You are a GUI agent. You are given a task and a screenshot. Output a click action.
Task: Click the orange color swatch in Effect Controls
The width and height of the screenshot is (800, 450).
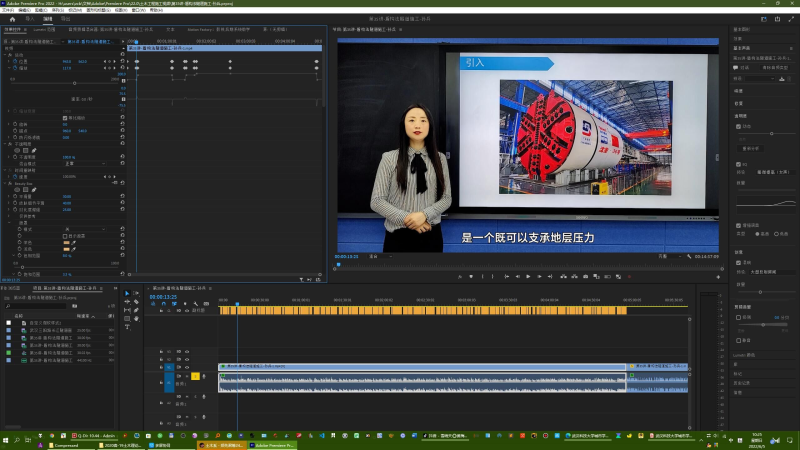point(67,241)
